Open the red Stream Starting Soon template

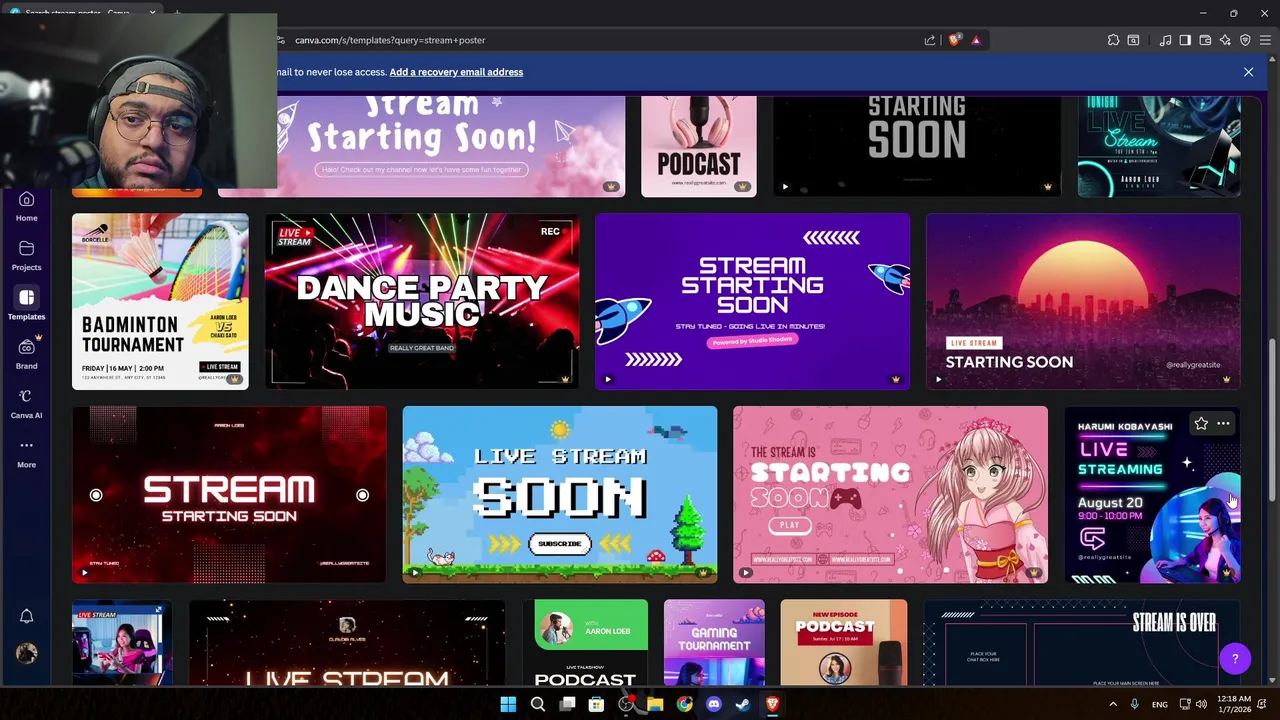[x=229, y=494]
